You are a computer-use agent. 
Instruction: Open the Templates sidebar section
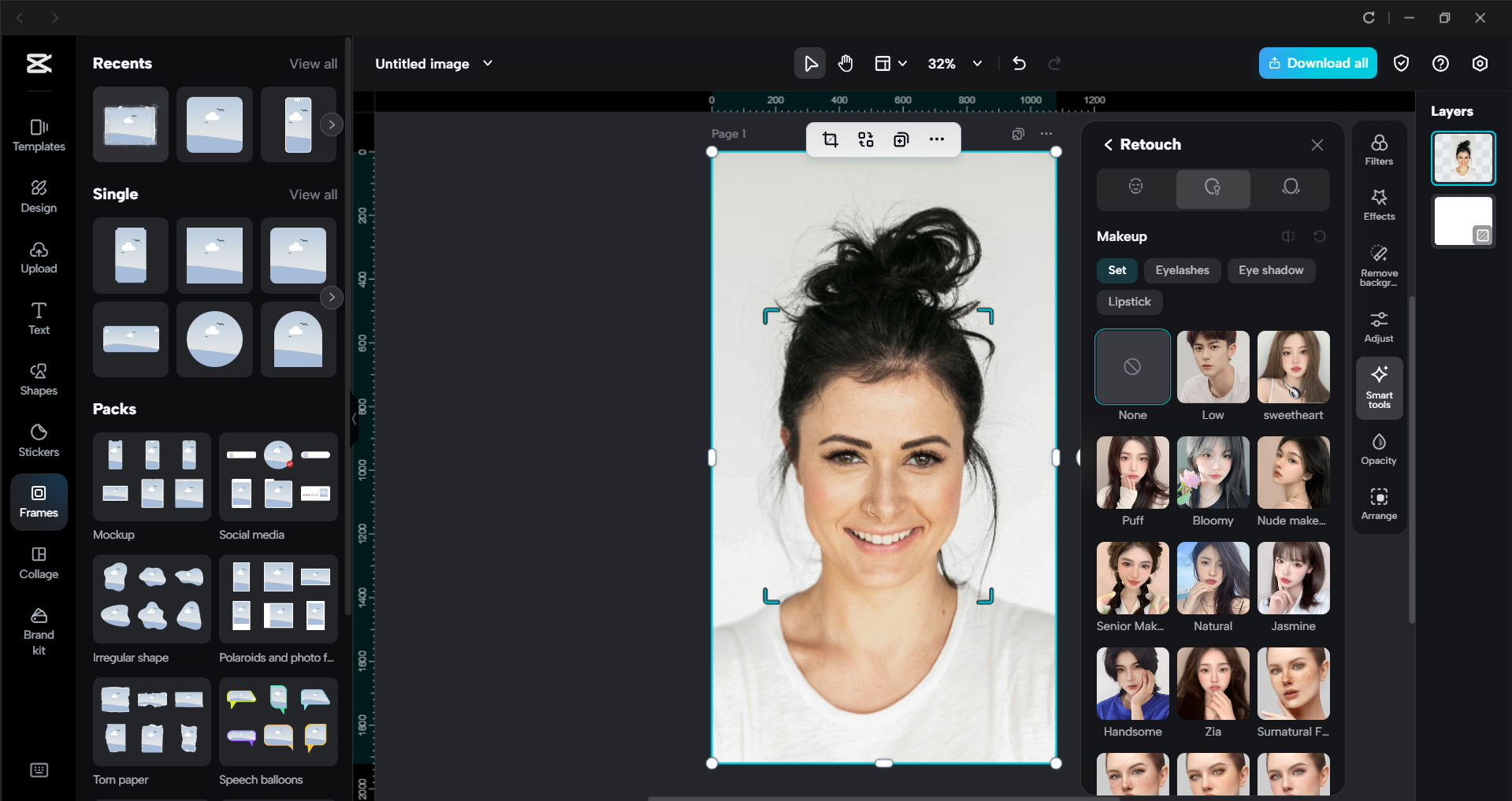[38, 135]
